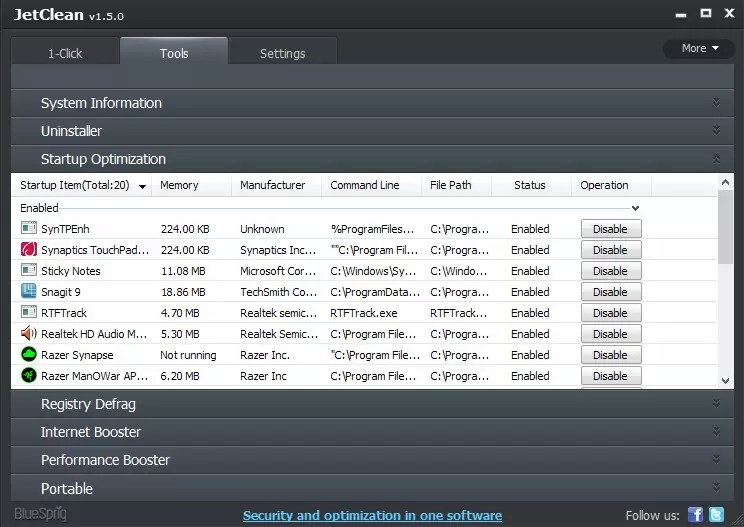The image size is (744, 527).
Task: Click the startup list scroll up arrow
Action: [725, 182]
